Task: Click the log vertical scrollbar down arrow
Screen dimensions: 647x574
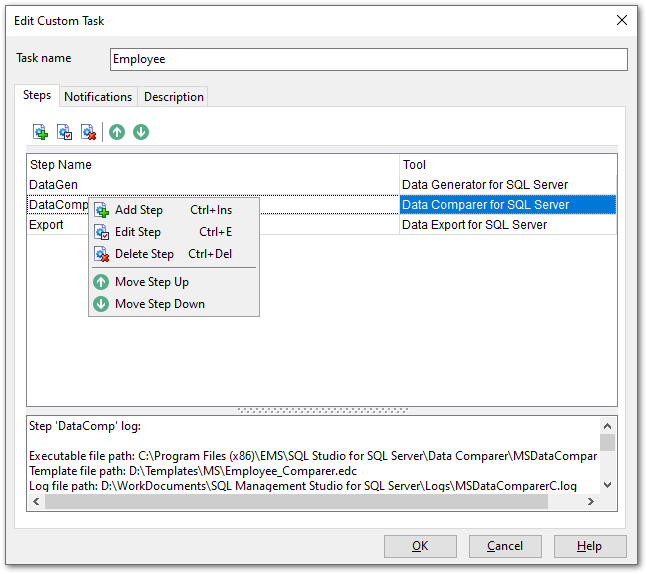Action: tap(607, 485)
